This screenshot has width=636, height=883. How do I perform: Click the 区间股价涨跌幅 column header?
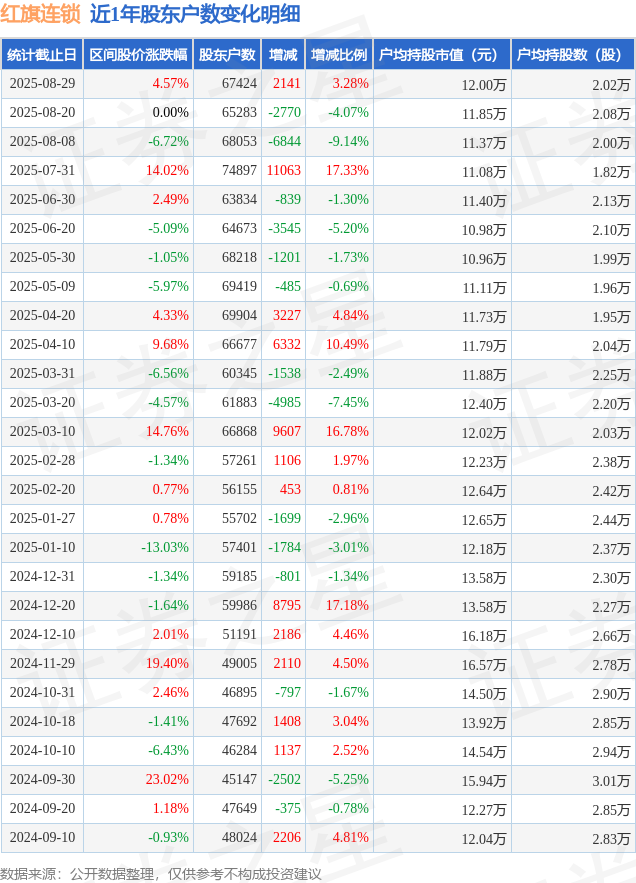pyautogui.click(x=138, y=55)
